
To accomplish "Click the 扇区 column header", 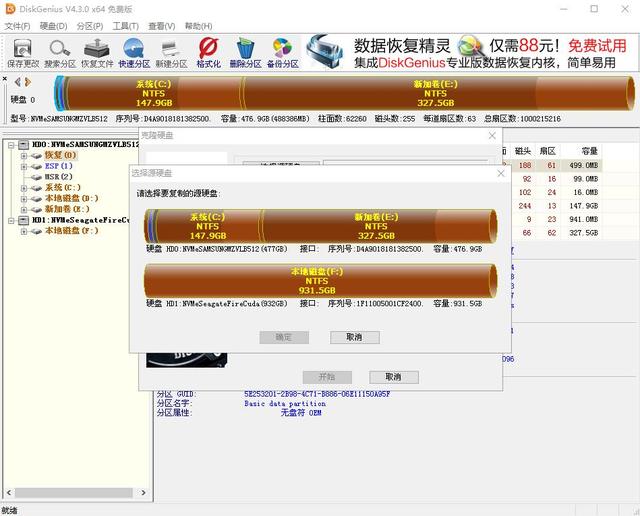I will click(547, 151).
